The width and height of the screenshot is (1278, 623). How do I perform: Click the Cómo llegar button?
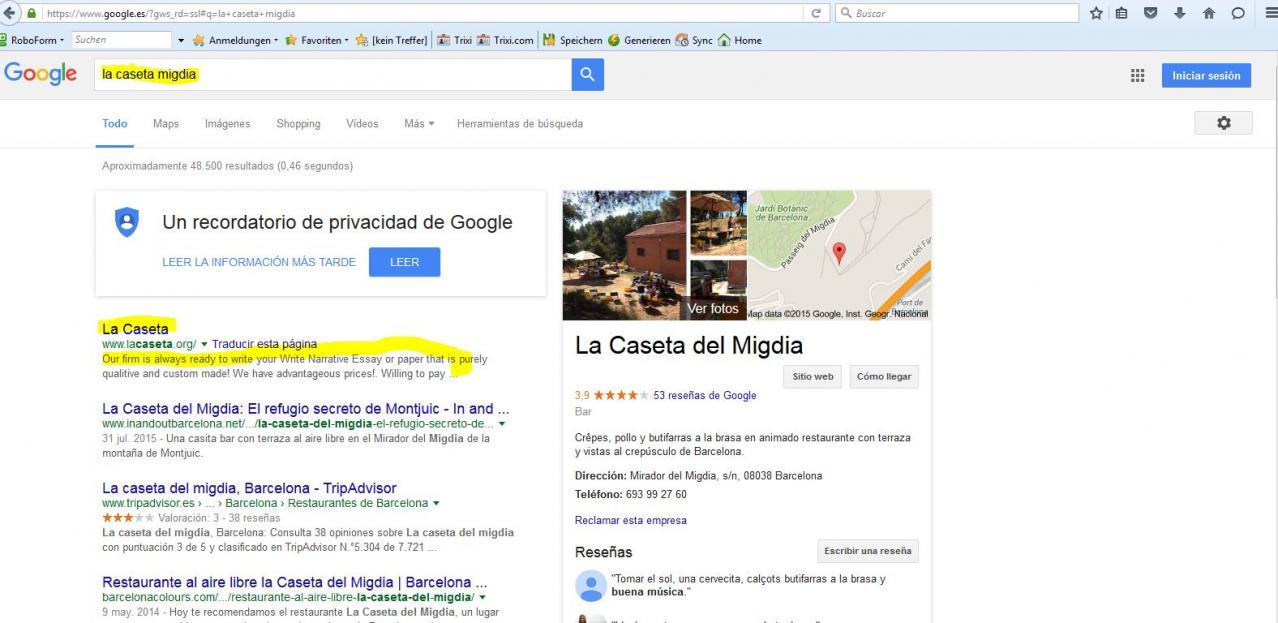884,377
